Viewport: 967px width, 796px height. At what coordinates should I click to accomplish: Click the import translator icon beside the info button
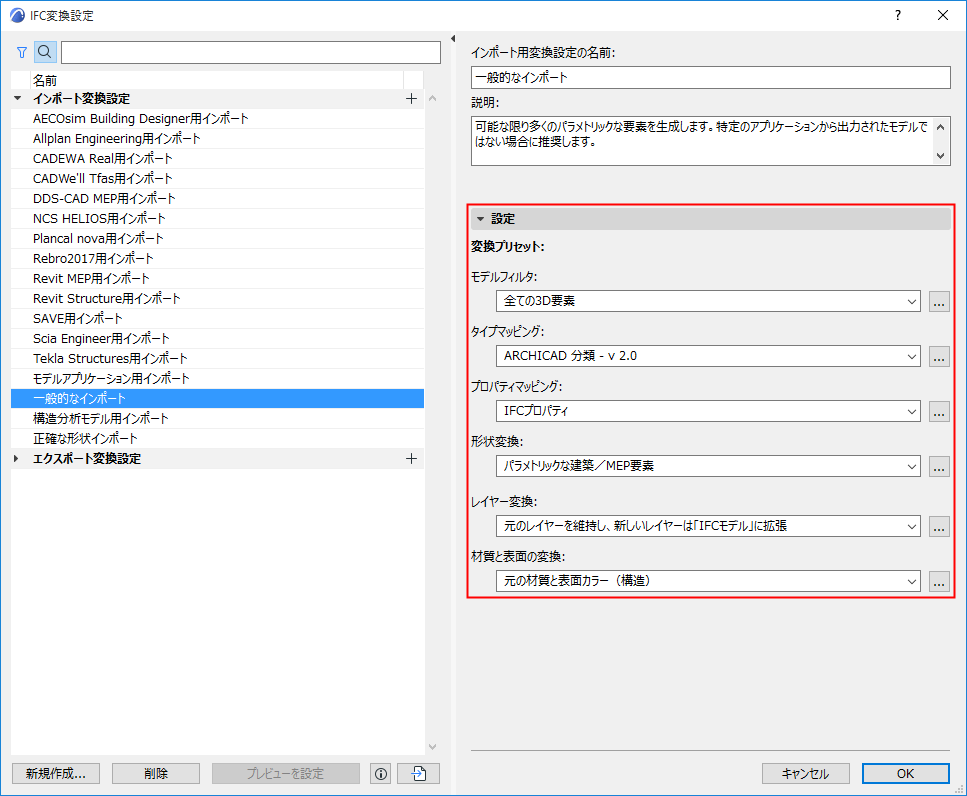[417, 773]
